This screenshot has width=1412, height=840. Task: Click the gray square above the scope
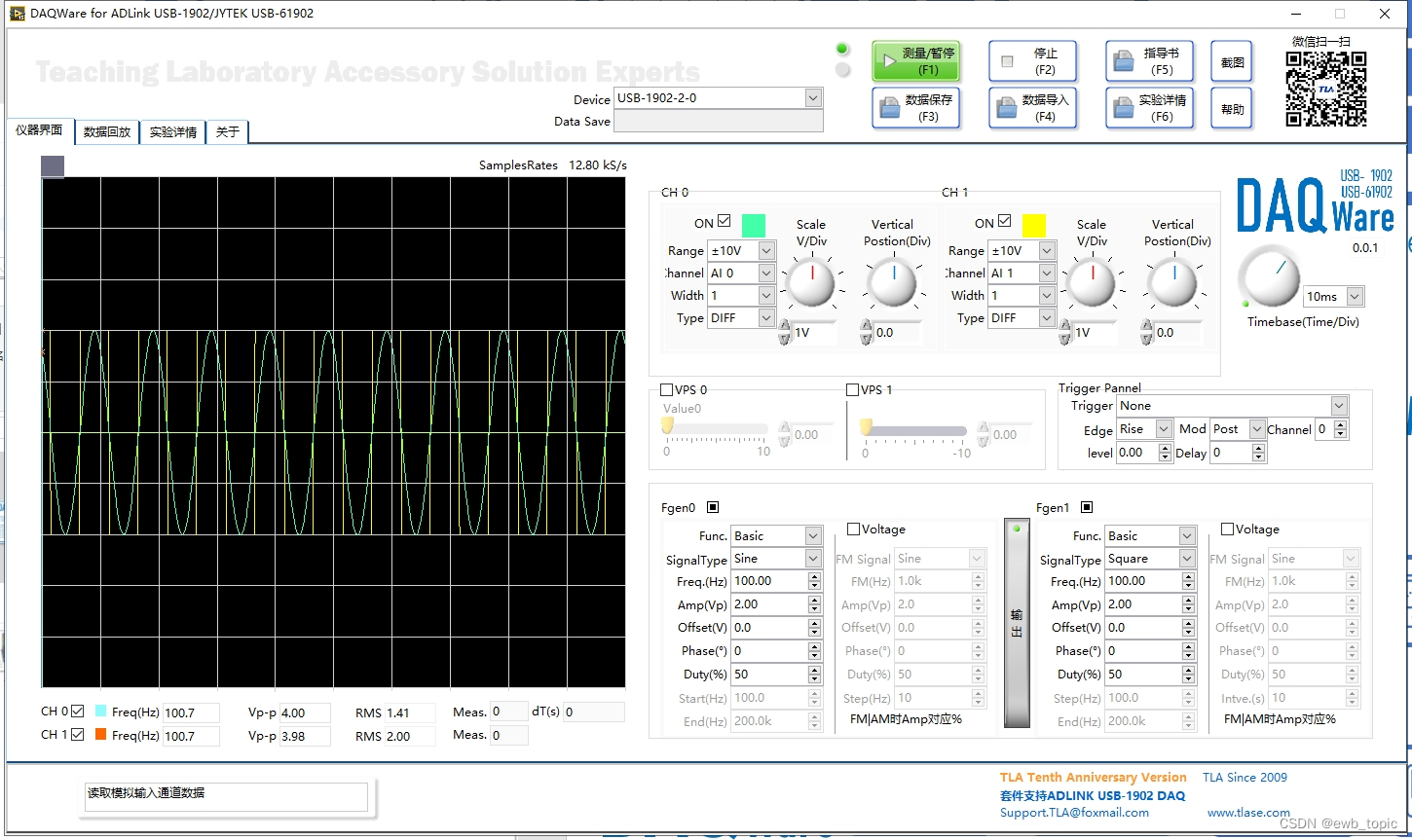(x=53, y=166)
